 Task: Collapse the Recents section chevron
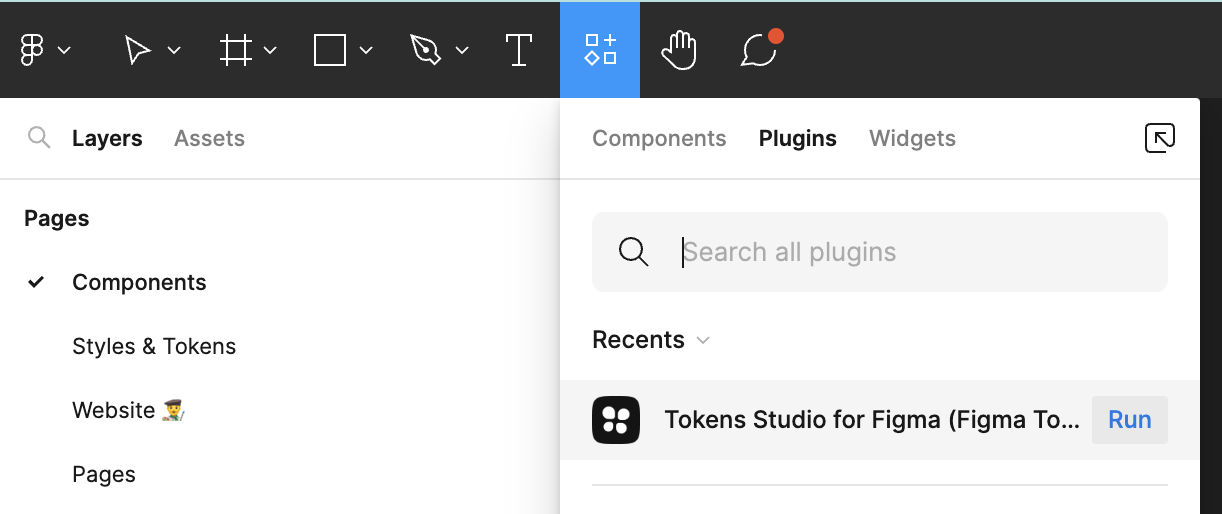[703, 340]
